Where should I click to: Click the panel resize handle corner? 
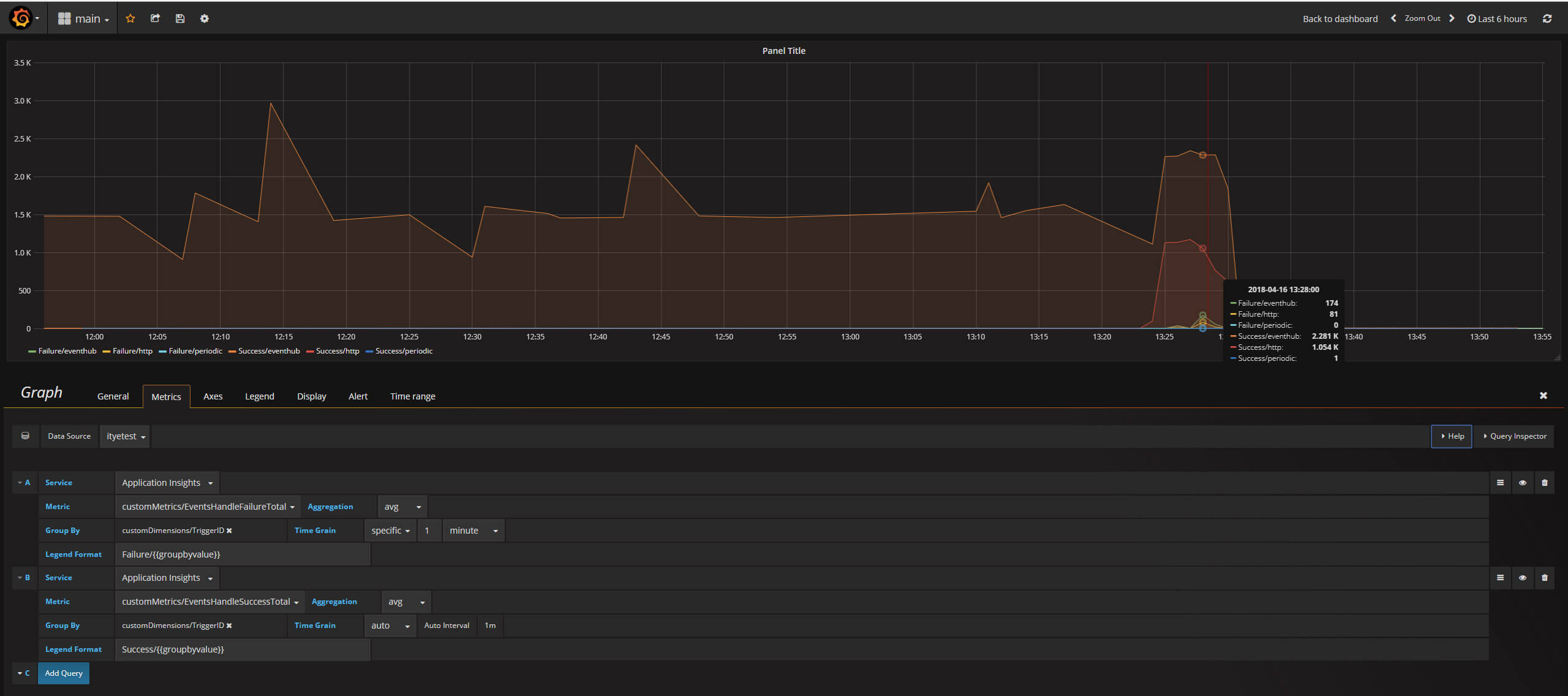1558,357
